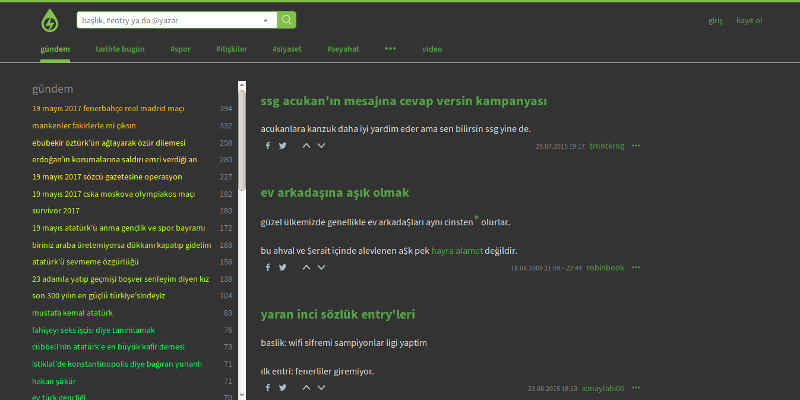Open title yaran inci sözlük entry'leri

[338, 314]
